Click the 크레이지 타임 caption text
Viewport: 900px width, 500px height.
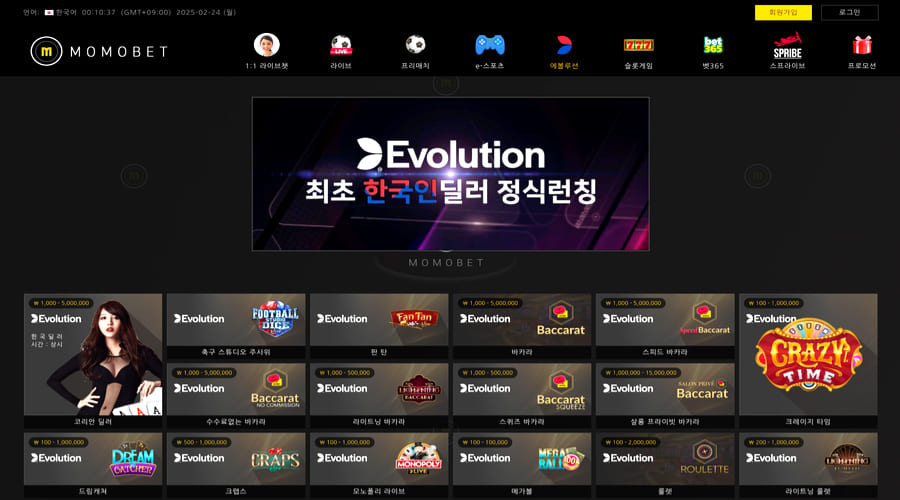[x=808, y=422]
